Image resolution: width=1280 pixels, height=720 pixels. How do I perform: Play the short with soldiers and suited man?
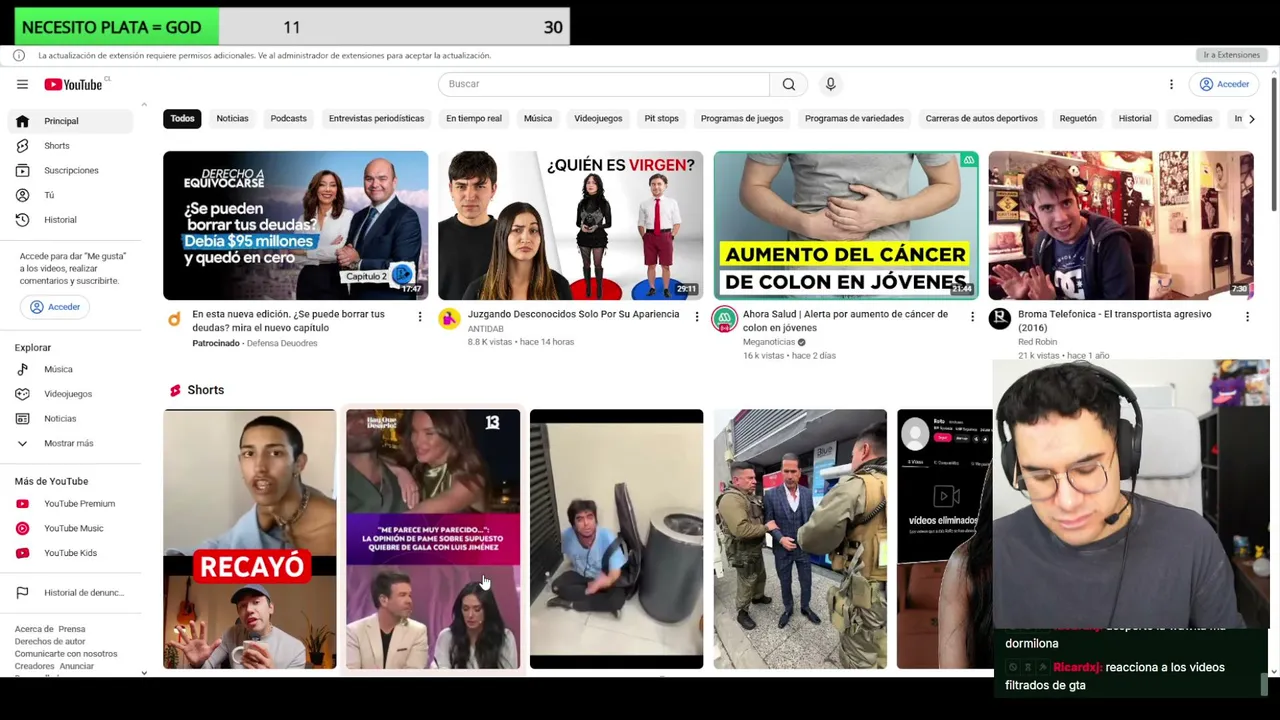(x=800, y=539)
